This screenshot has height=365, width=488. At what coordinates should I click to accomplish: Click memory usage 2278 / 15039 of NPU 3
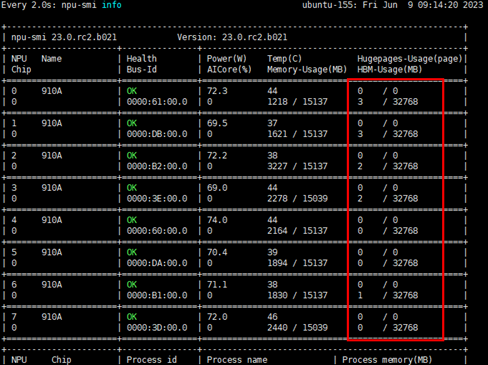click(x=297, y=198)
